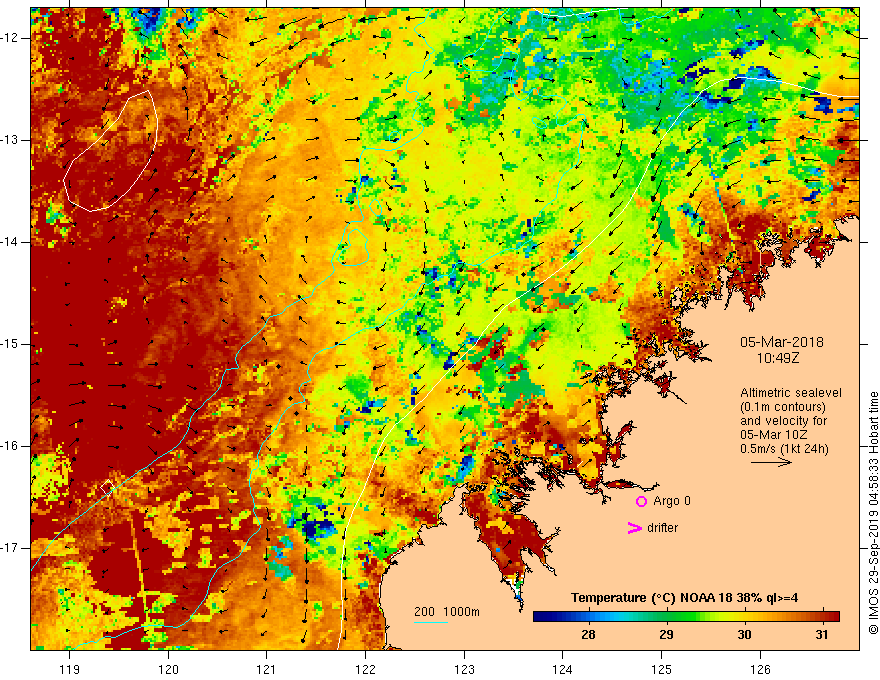
Task: Click latitude axis label -12
Action: [10, 38]
